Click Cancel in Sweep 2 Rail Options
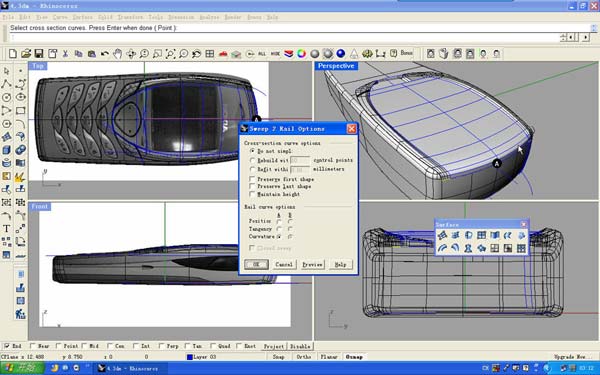The image size is (600, 375). tap(284, 264)
